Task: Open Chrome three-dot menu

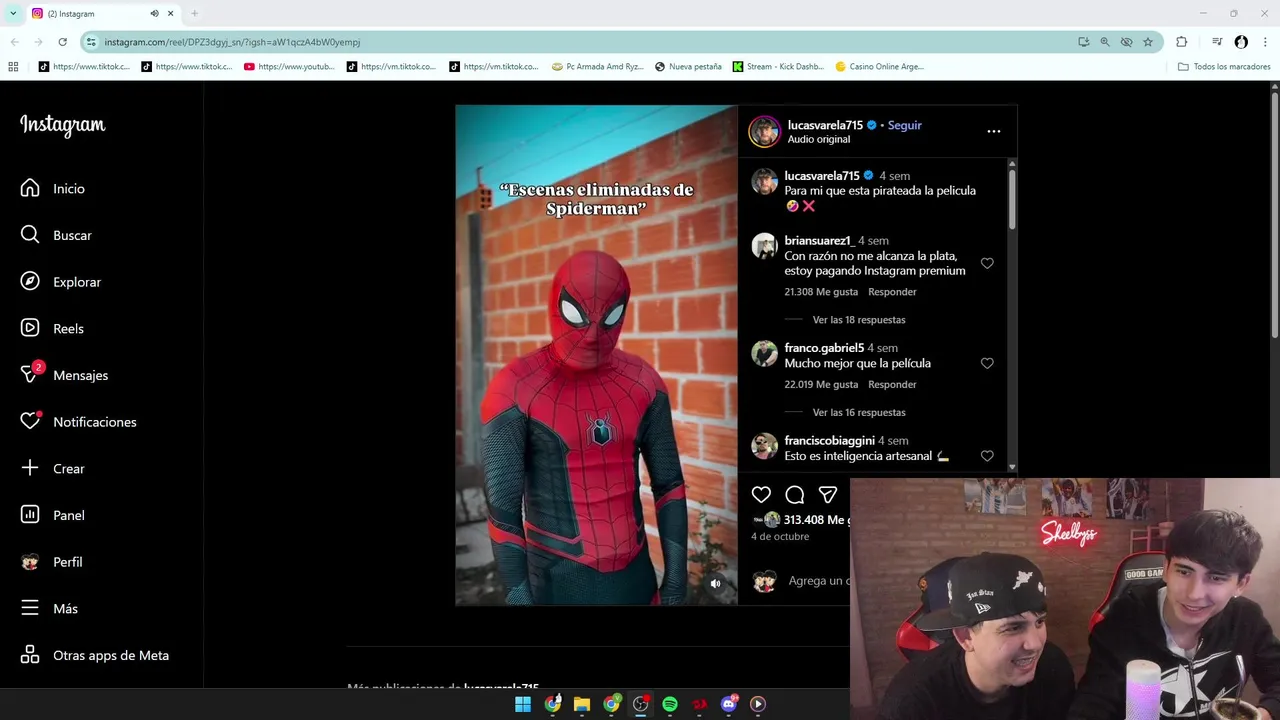Action: click(1266, 42)
